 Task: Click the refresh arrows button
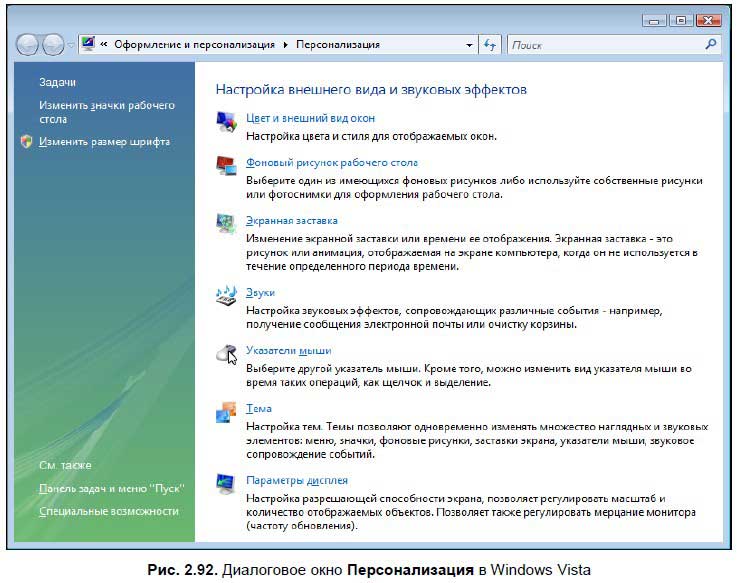[x=490, y=45]
